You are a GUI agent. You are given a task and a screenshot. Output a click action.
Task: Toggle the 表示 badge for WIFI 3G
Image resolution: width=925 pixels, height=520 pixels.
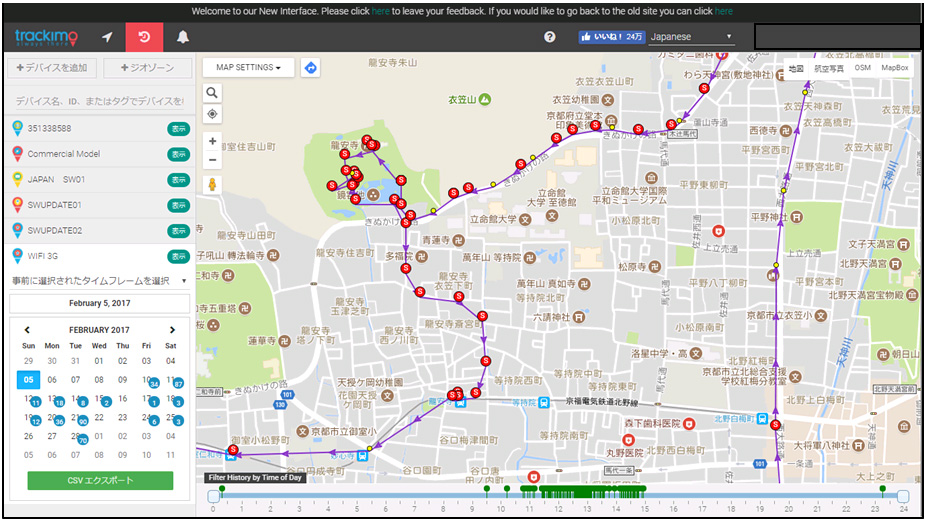(179, 256)
